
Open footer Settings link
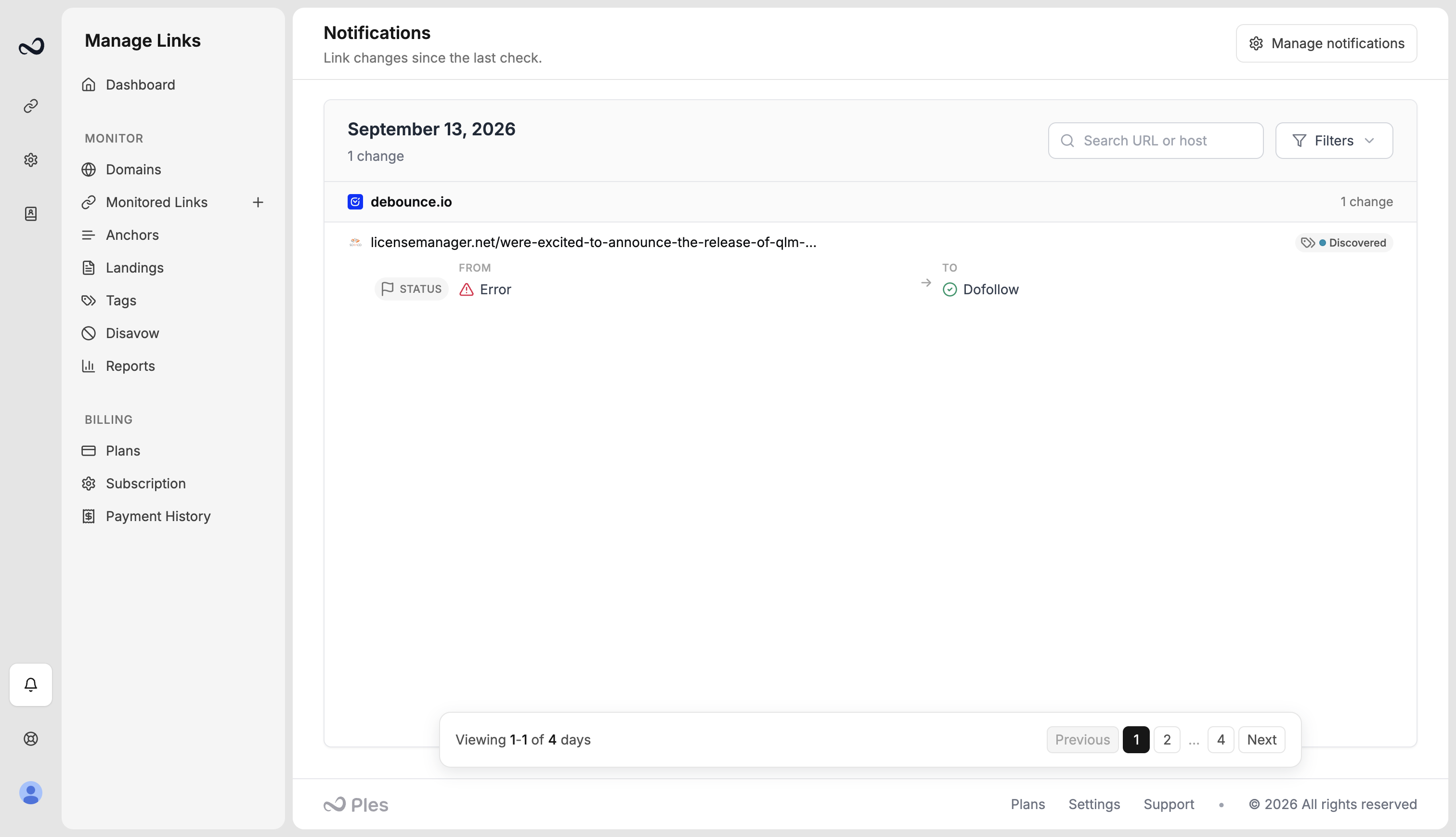point(1094,804)
